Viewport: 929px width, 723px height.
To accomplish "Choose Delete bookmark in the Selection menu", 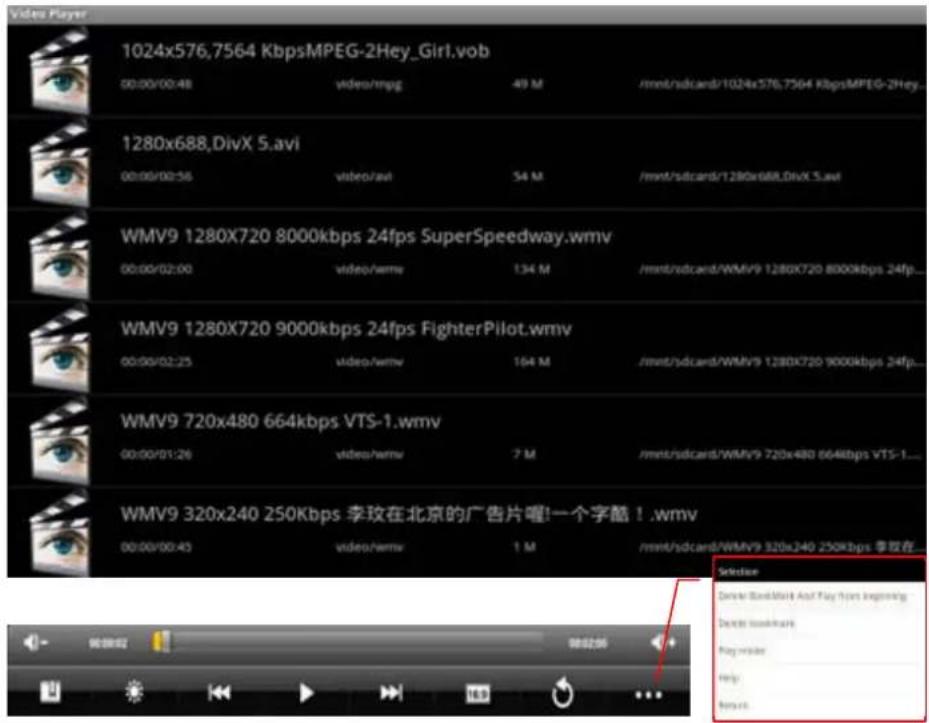I will [x=757, y=623].
